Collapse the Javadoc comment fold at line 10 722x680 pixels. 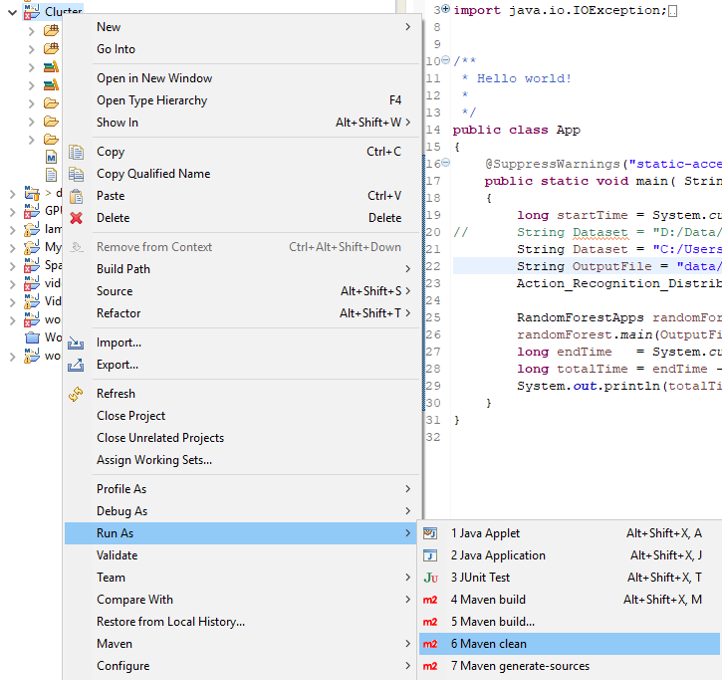[445, 61]
